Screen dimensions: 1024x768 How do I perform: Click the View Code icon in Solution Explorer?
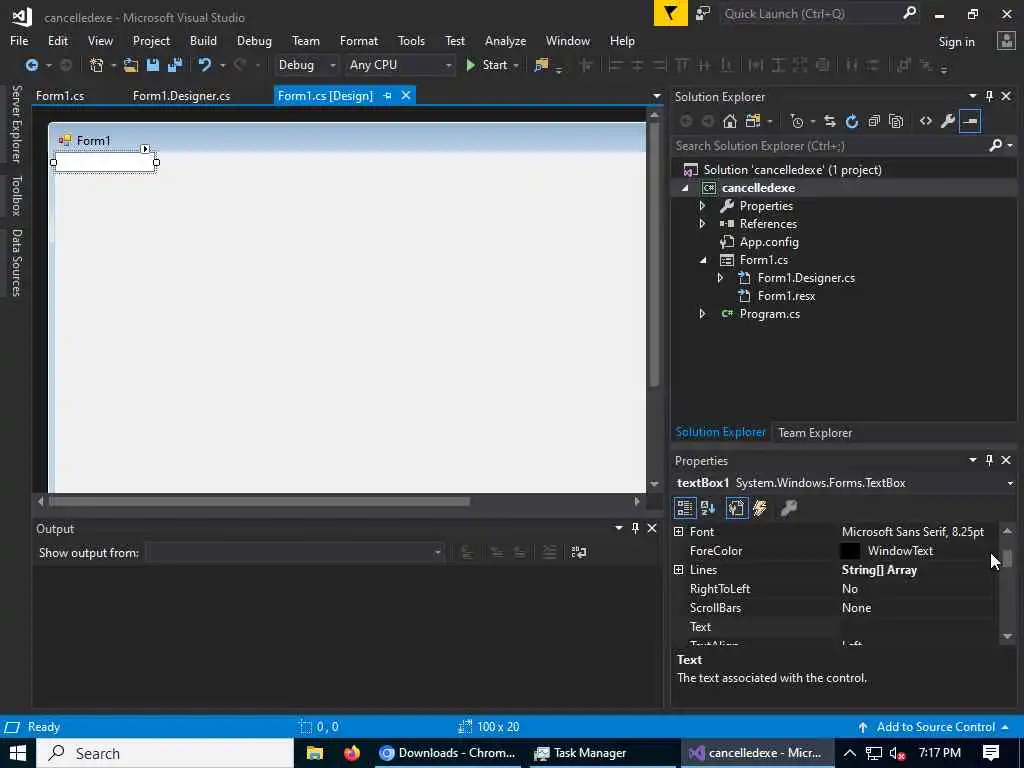click(x=925, y=121)
